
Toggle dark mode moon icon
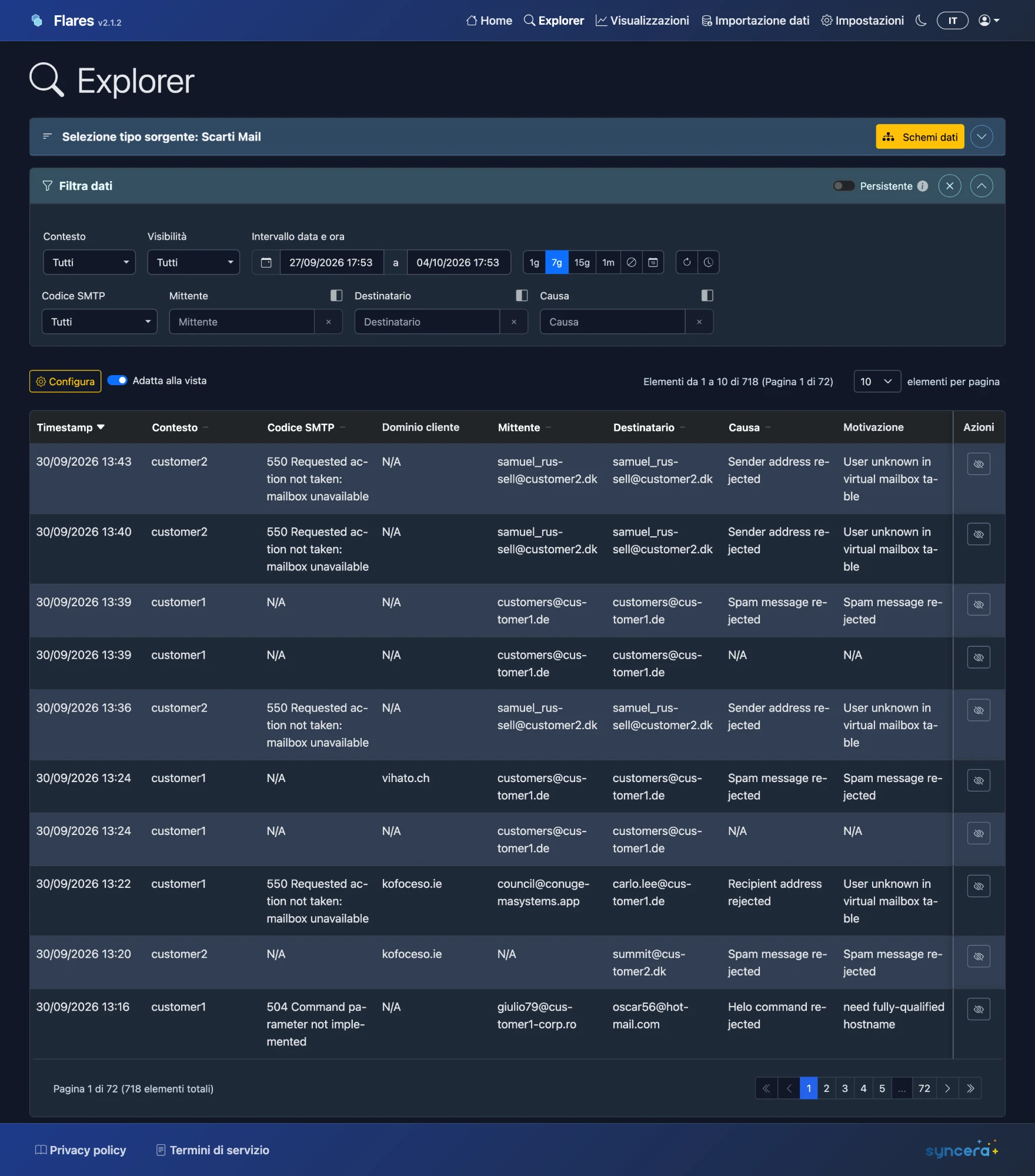(x=921, y=21)
